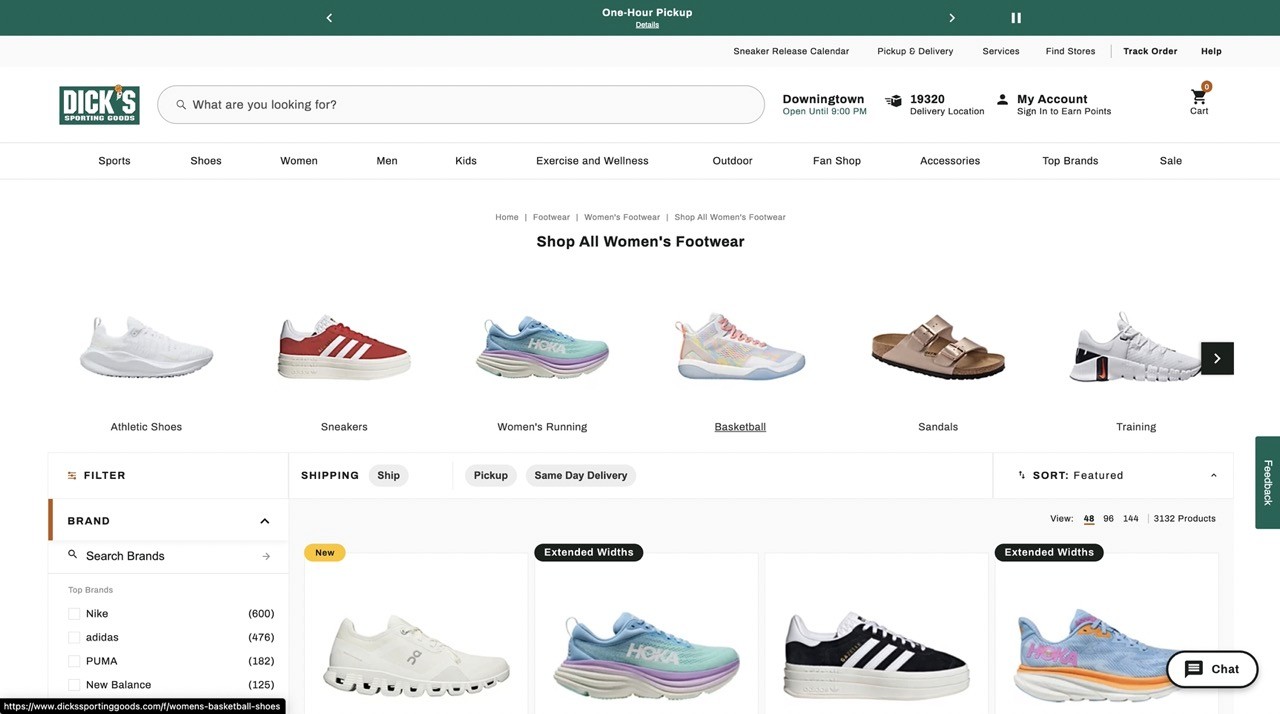
Task: Tick the PUMA brand checkbox
Action: 74,661
